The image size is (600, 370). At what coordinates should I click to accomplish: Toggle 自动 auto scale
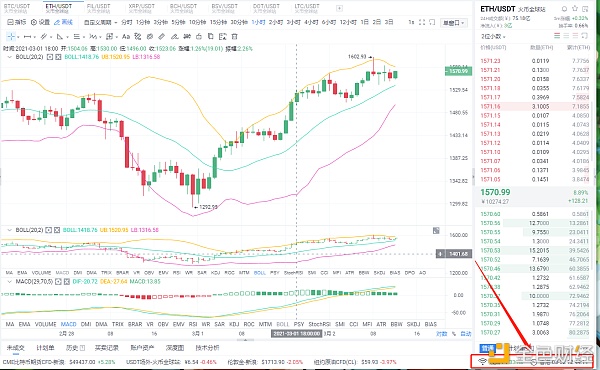(466, 334)
